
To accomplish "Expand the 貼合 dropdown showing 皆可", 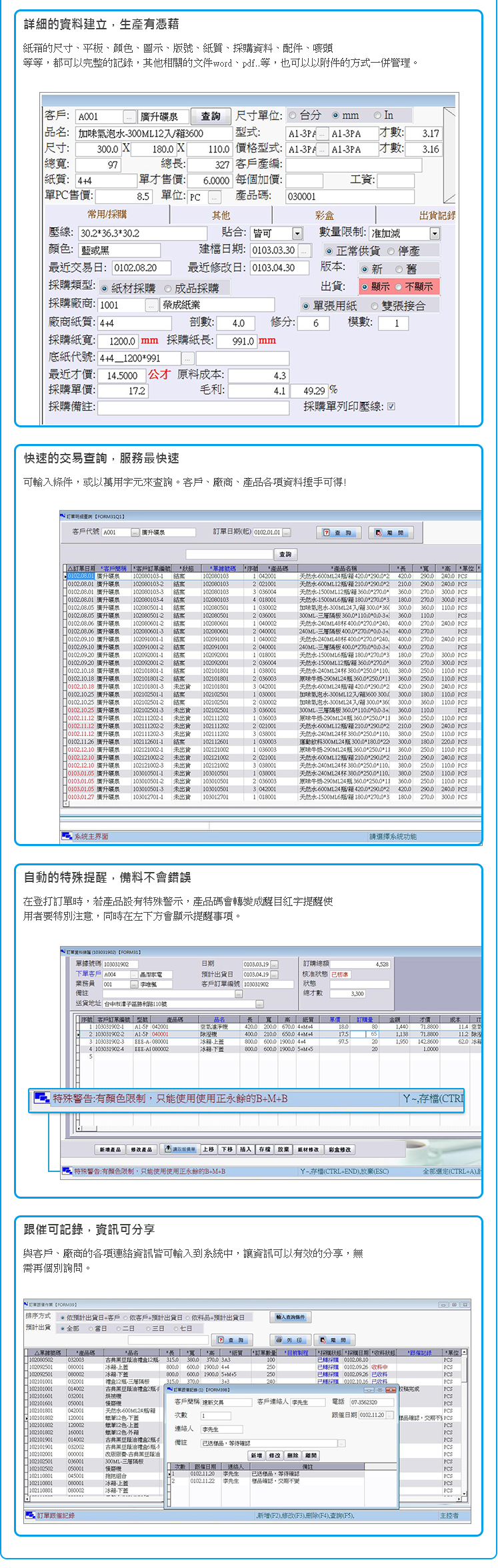I will point(297,233).
